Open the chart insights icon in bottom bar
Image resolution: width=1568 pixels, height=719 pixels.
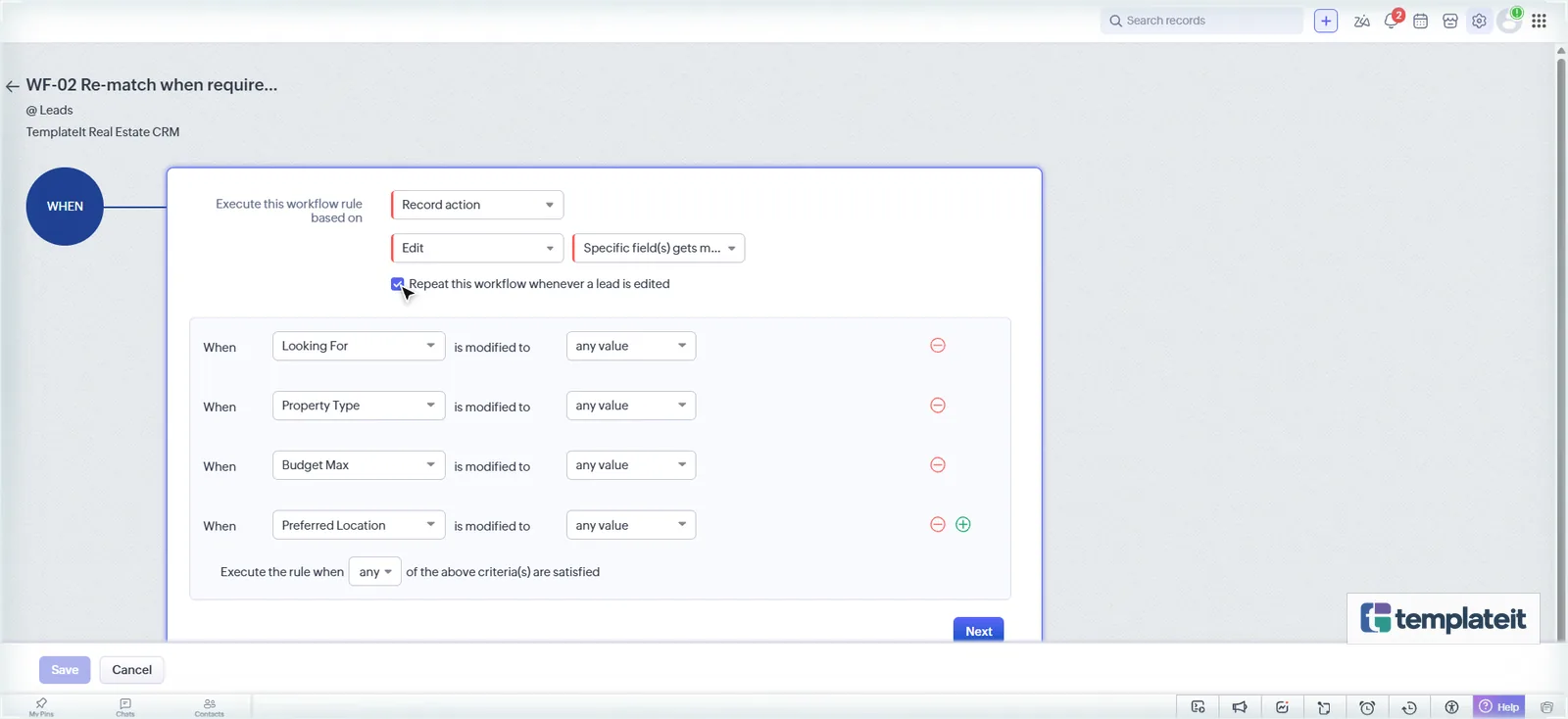pyautogui.click(x=1282, y=707)
